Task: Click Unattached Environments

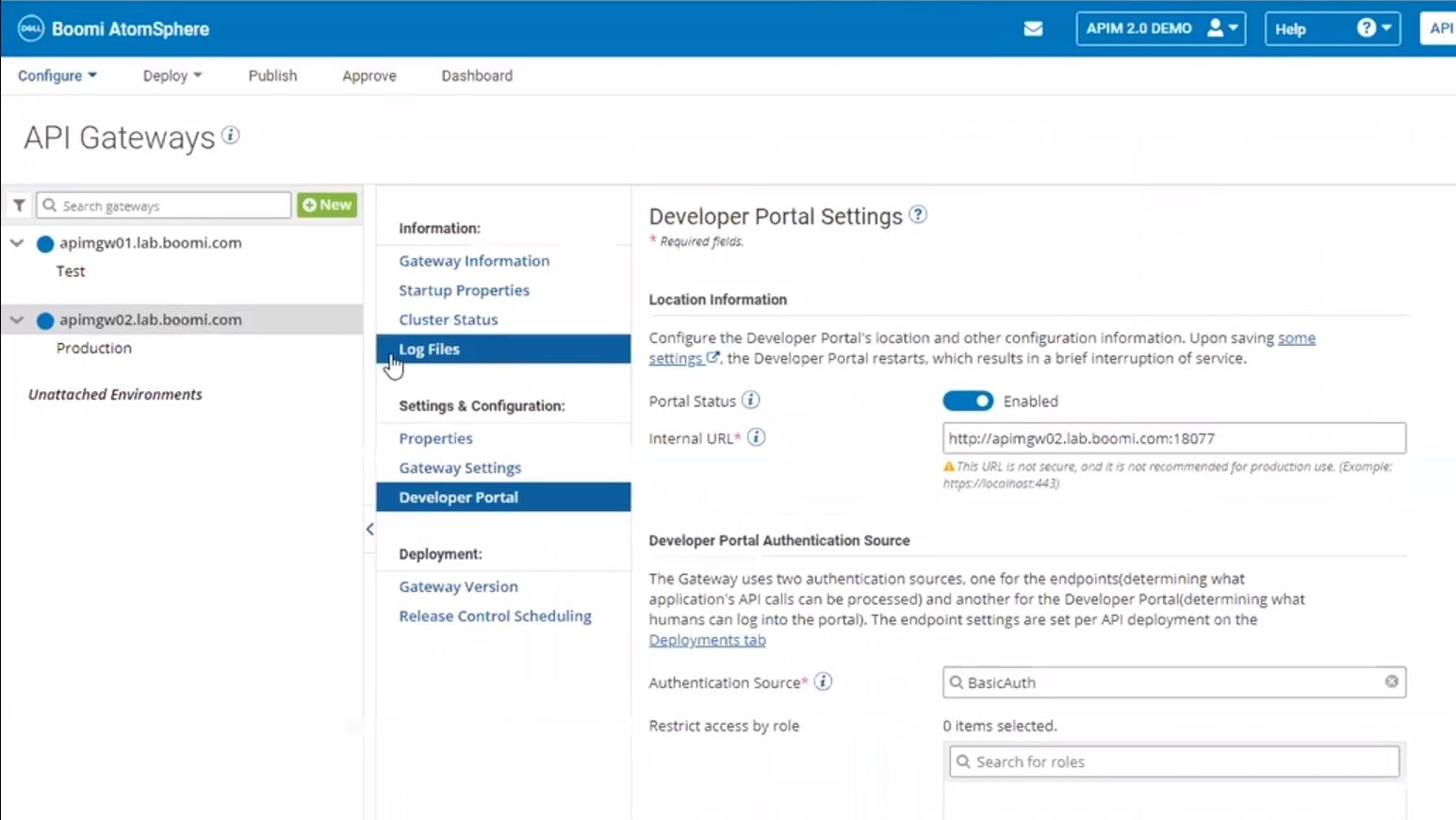Action: click(x=115, y=395)
